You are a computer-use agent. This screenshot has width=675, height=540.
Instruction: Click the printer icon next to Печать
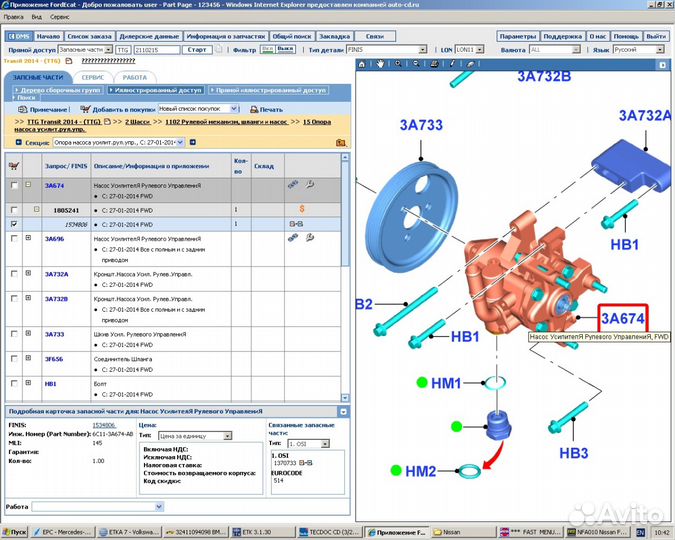click(253, 109)
